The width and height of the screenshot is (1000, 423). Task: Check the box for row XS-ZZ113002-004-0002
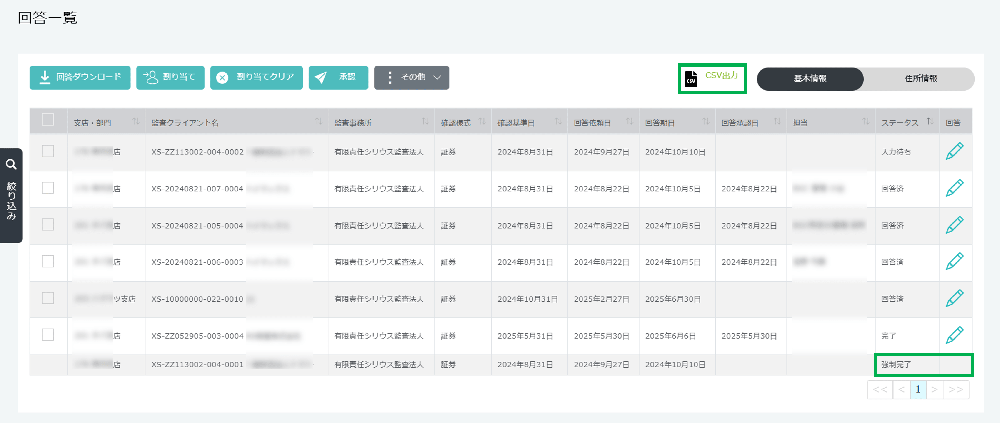click(48, 152)
